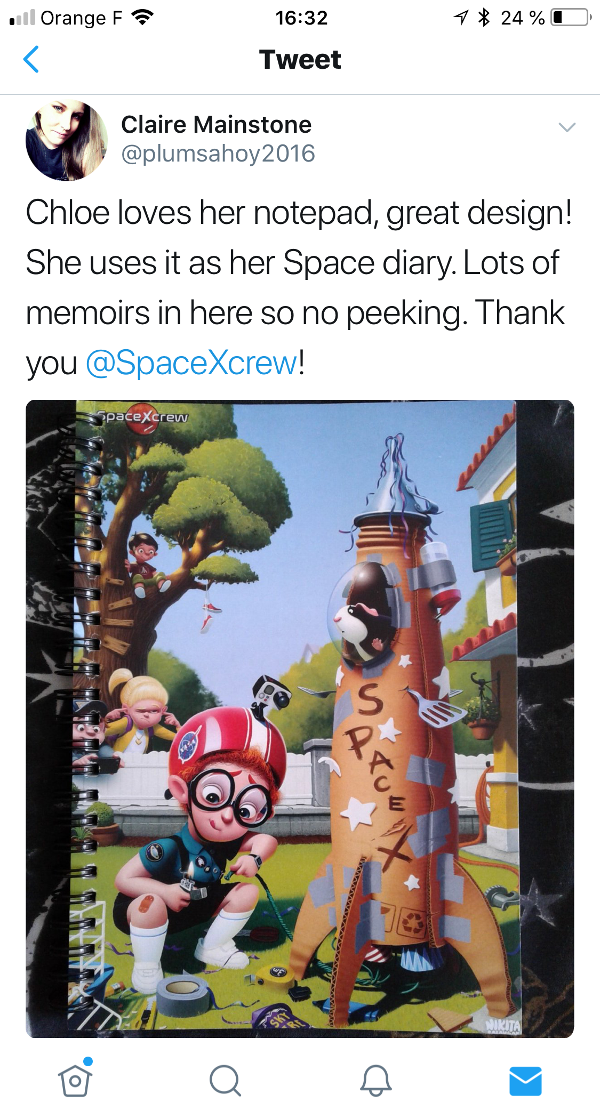Screen dimensions: 600x1111
Task: Tap the cellular signal bars
Action: point(22,18)
